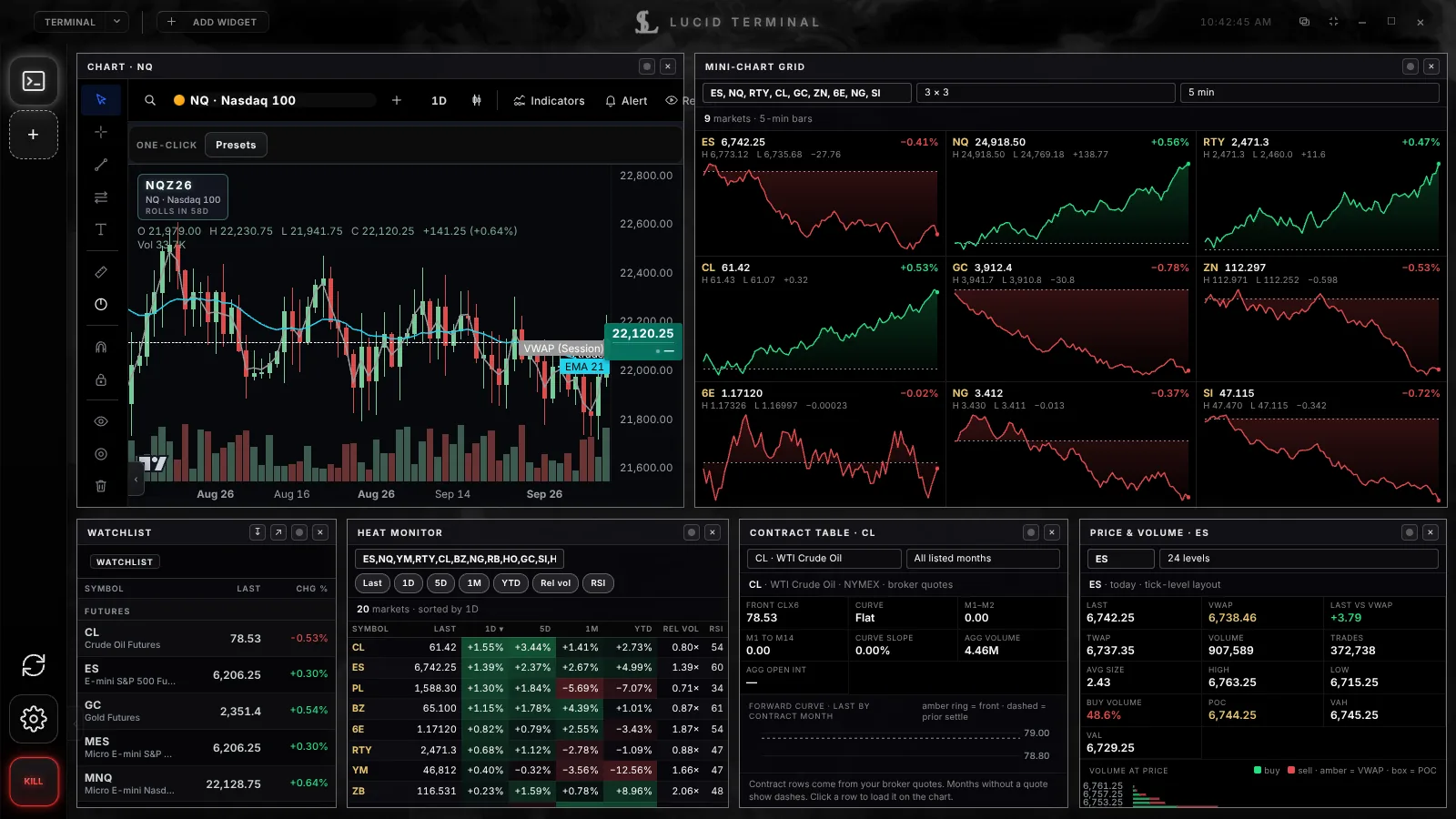Open the TERMINAL dropdown at top left
The image size is (1456, 819).
(x=81, y=22)
